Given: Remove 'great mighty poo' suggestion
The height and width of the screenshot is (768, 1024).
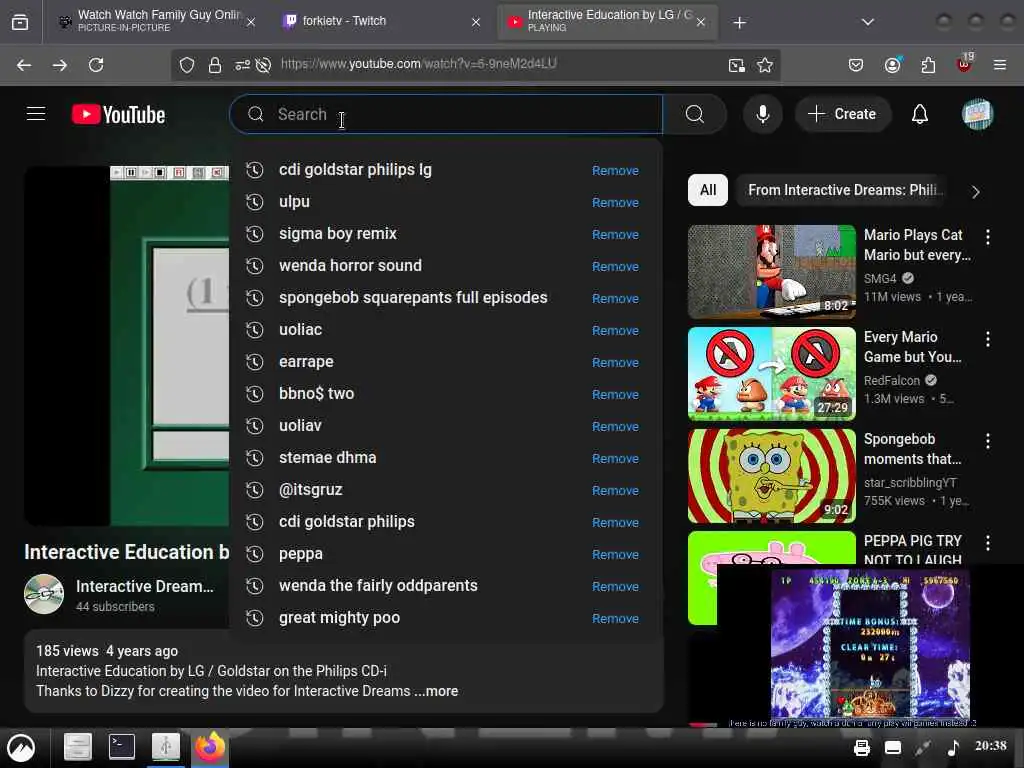Looking at the screenshot, I should [x=615, y=618].
